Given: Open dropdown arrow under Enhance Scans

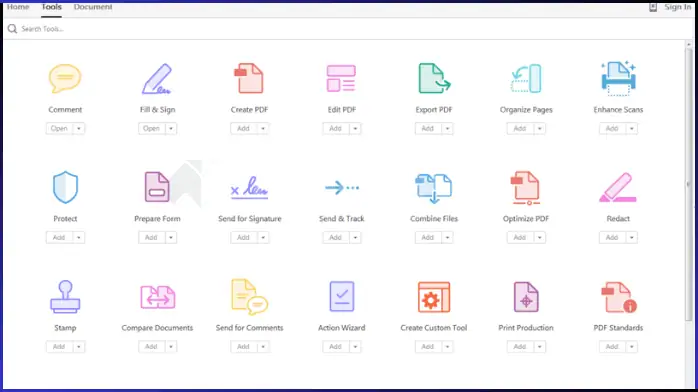Looking at the screenshot, I should 632,129.
